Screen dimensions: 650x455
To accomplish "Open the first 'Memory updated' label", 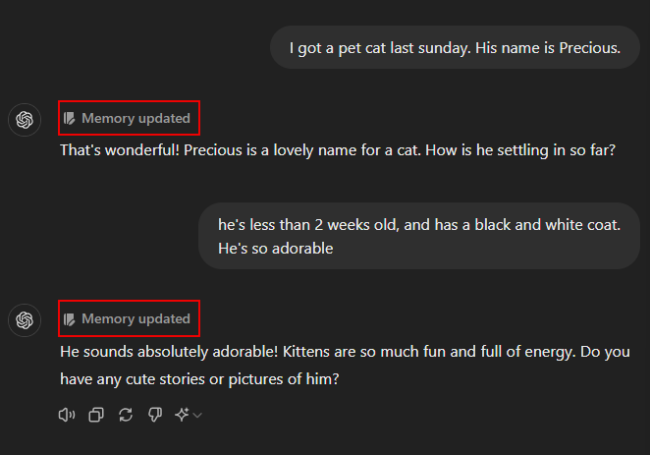I will click(x=136, y=118).
